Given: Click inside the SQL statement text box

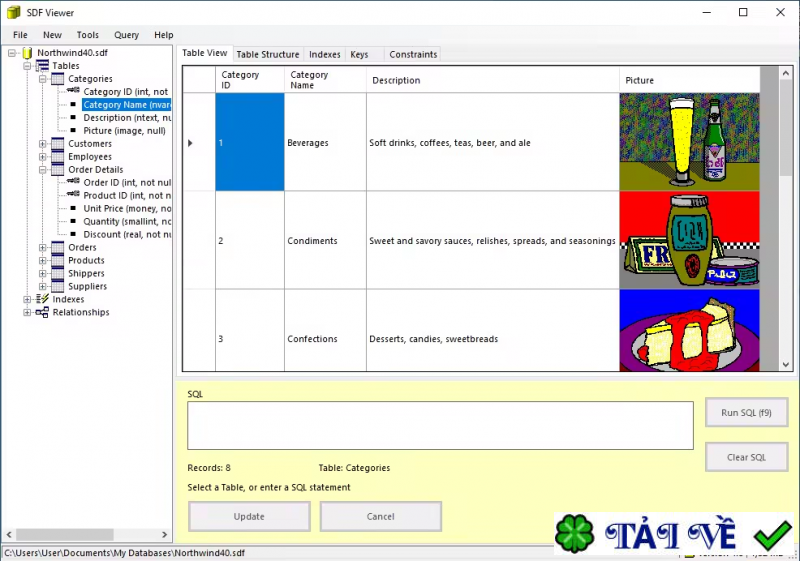Looking at the screenshot, I should (x=440, y=426).
